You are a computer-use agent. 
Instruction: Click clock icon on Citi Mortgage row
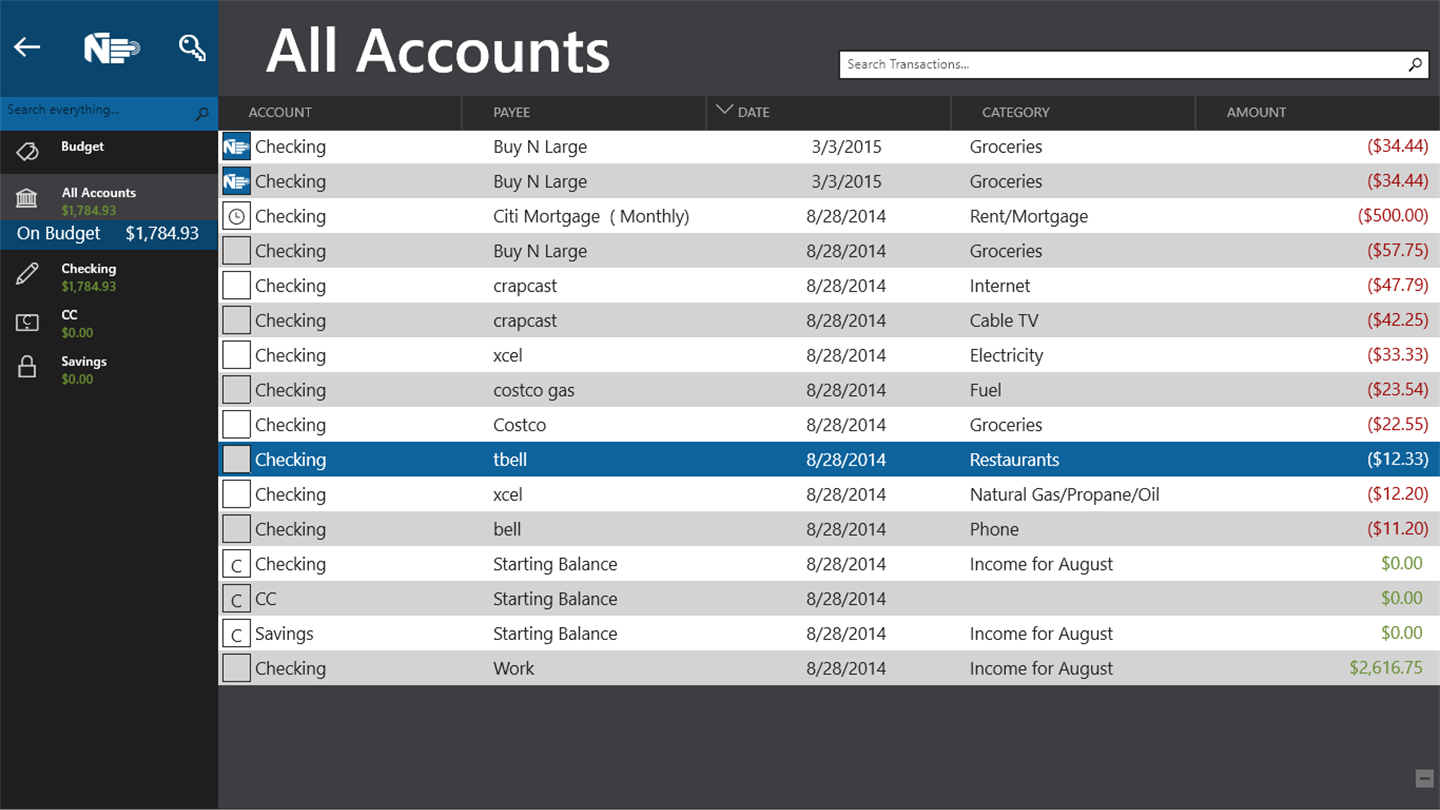tap(236, 216)
